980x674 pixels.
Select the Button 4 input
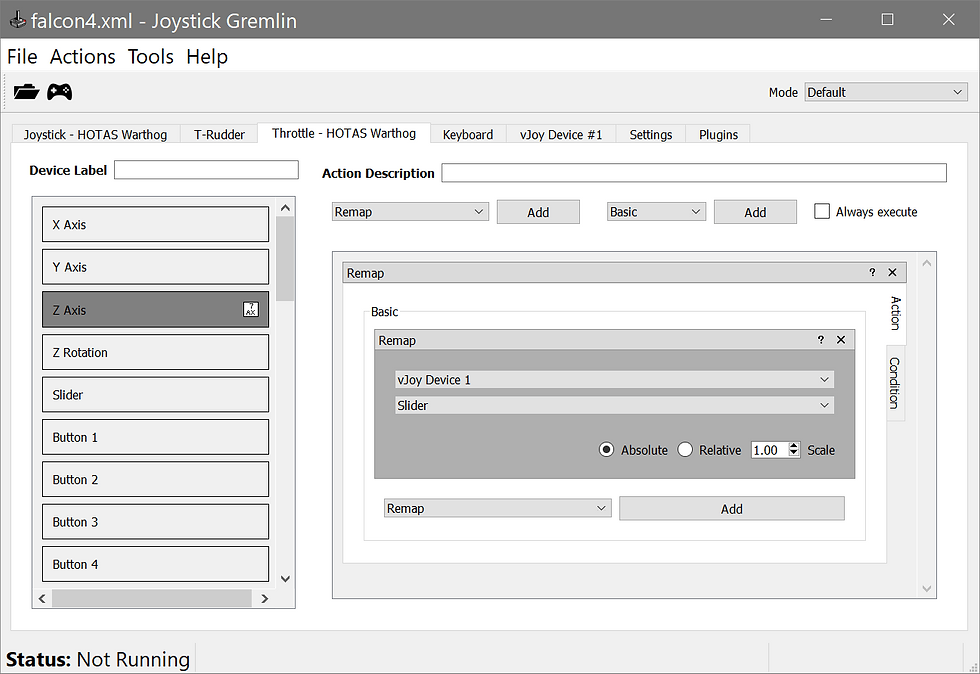click(156, 564)
